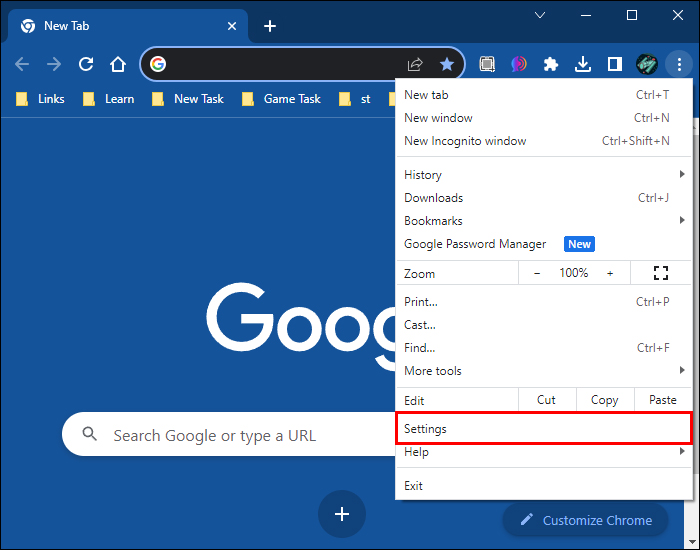The image size is (700, 550).
Task: Click the Copy button
Action: coord(605,400)
